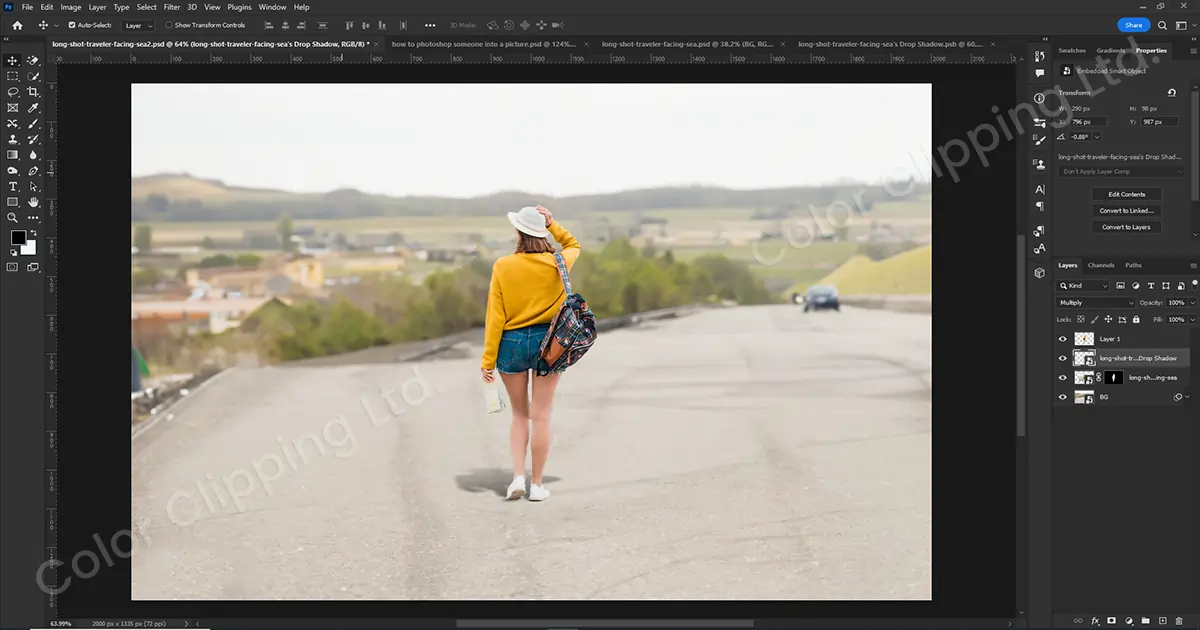Select the Rectangular Marquee tool

click(x=13, y=76)
